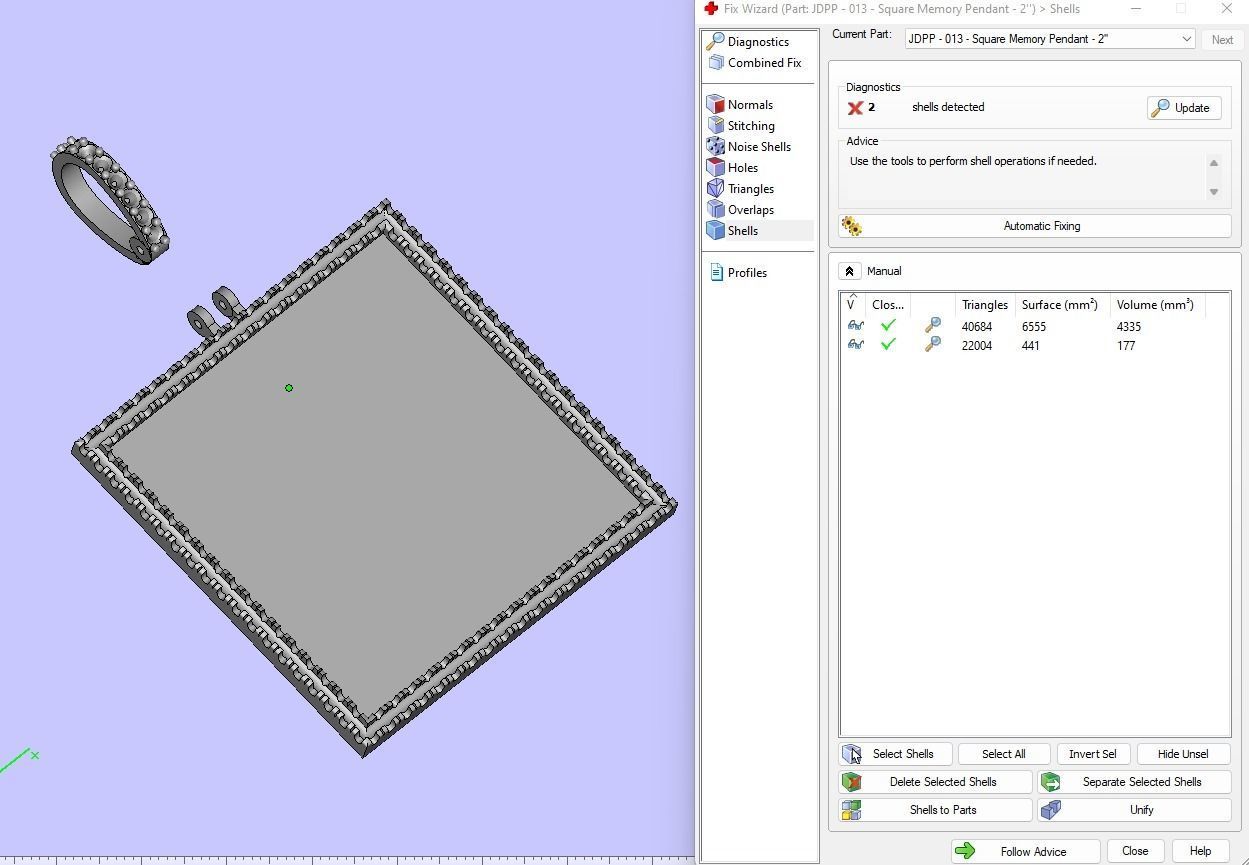Image resolution: width=1249 pixels, height=865 pixels.
Task: Zoom to the 40684-triangle shell
Action: point(932,326)
